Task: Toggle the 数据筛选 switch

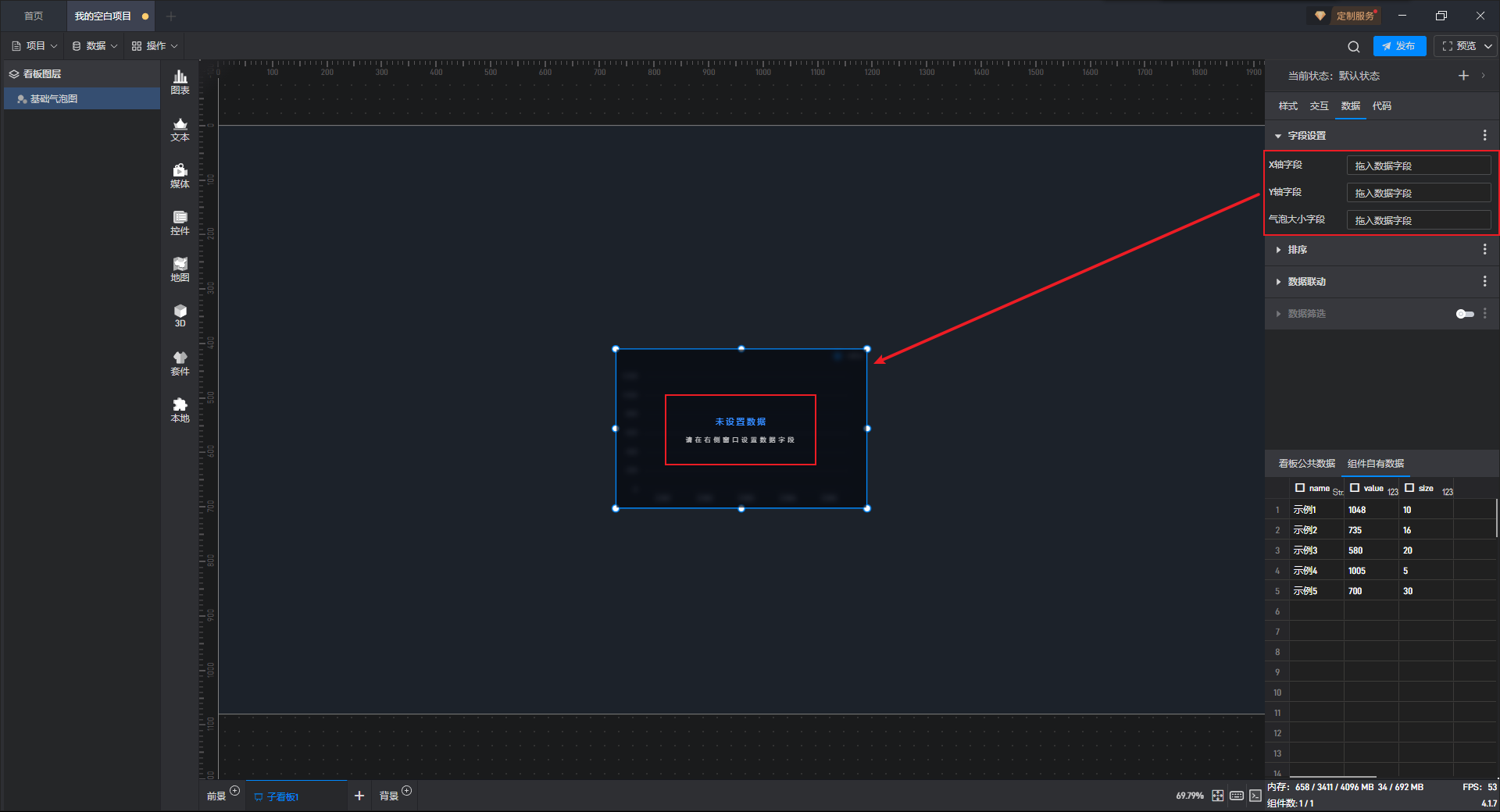Action: pyautogui.click(x=1465, y=314)
